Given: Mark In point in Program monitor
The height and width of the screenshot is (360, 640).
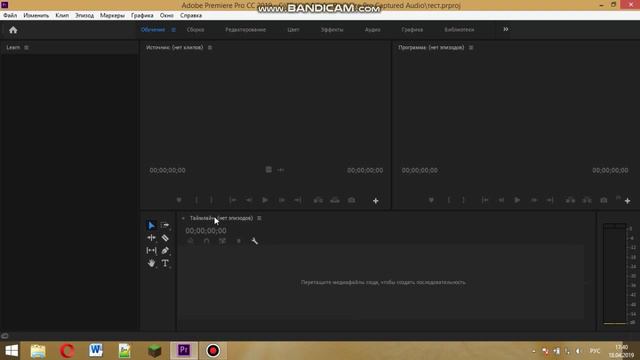Looking at the screenshot, I should [449, 200].
